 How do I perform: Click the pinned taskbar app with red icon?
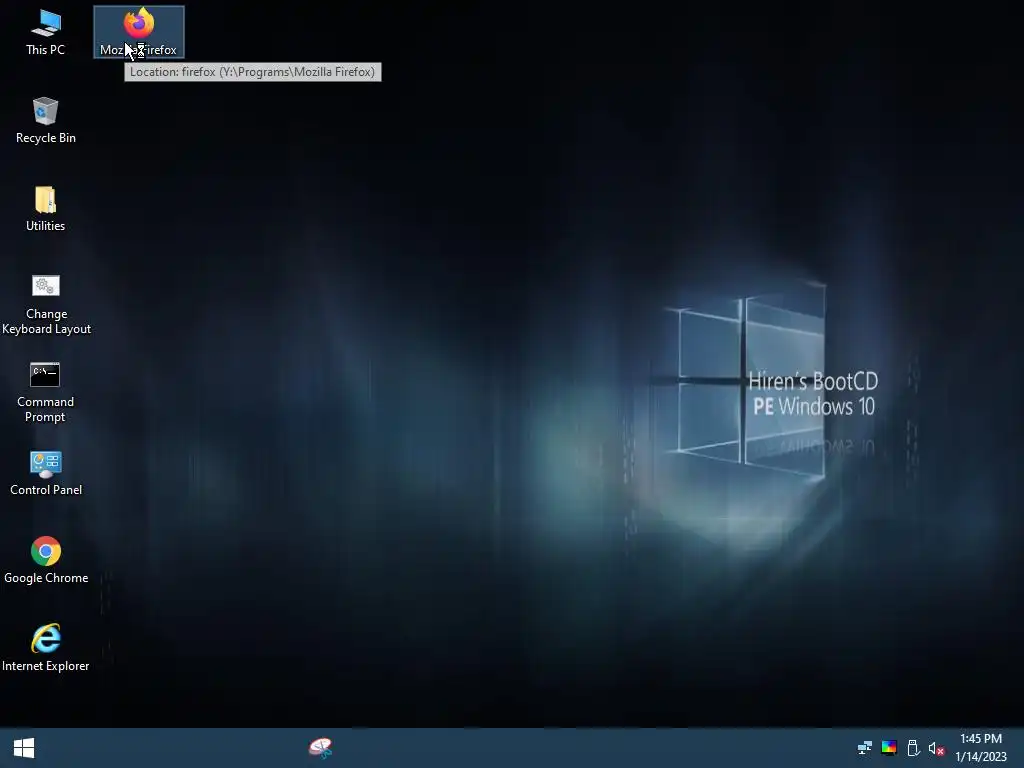tap(321, 748)
